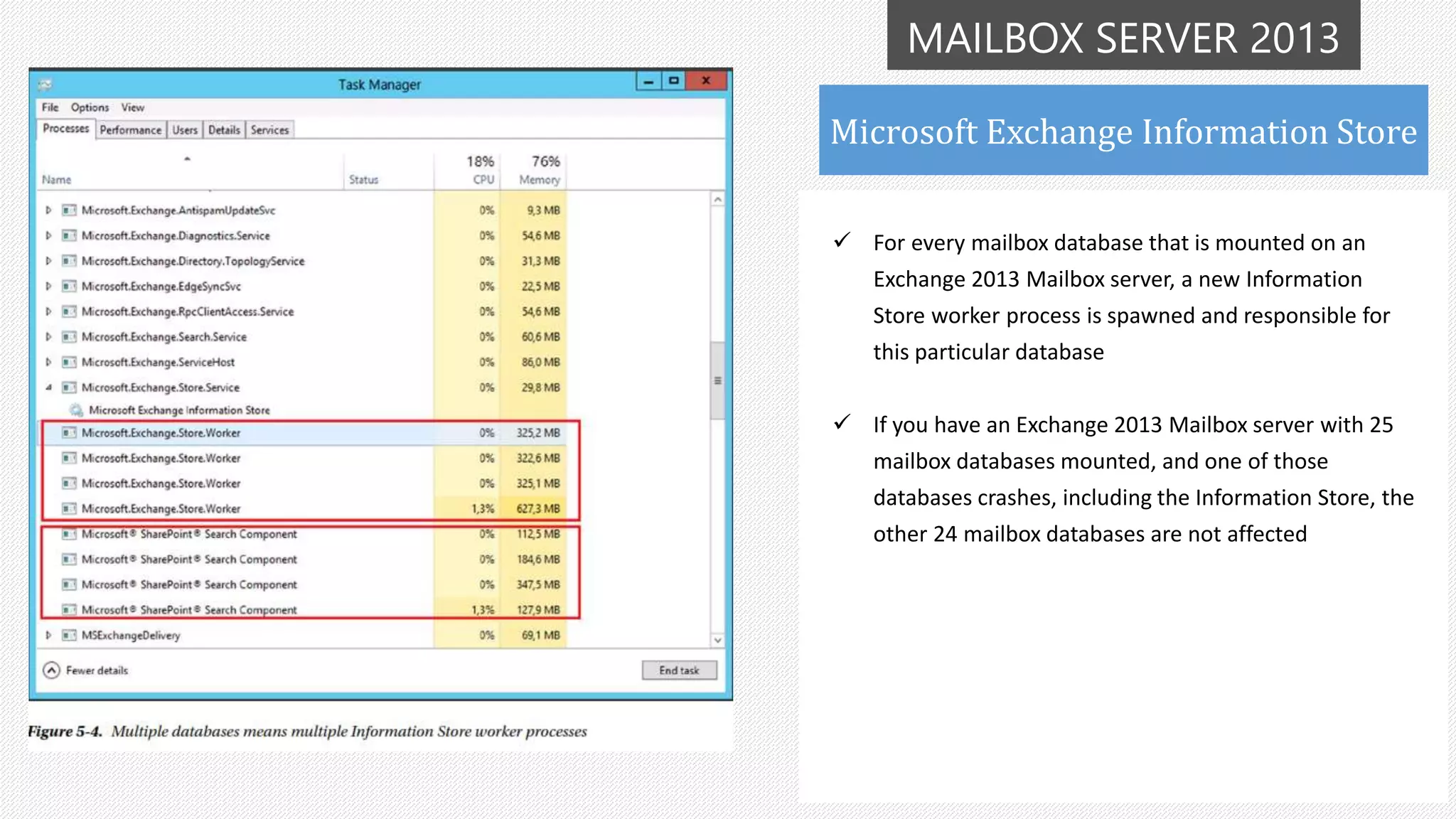Click icon of SharePoint Search Component 112,5 MB
The height and width of the screenshot is (819, 1456).
point(69,534)
